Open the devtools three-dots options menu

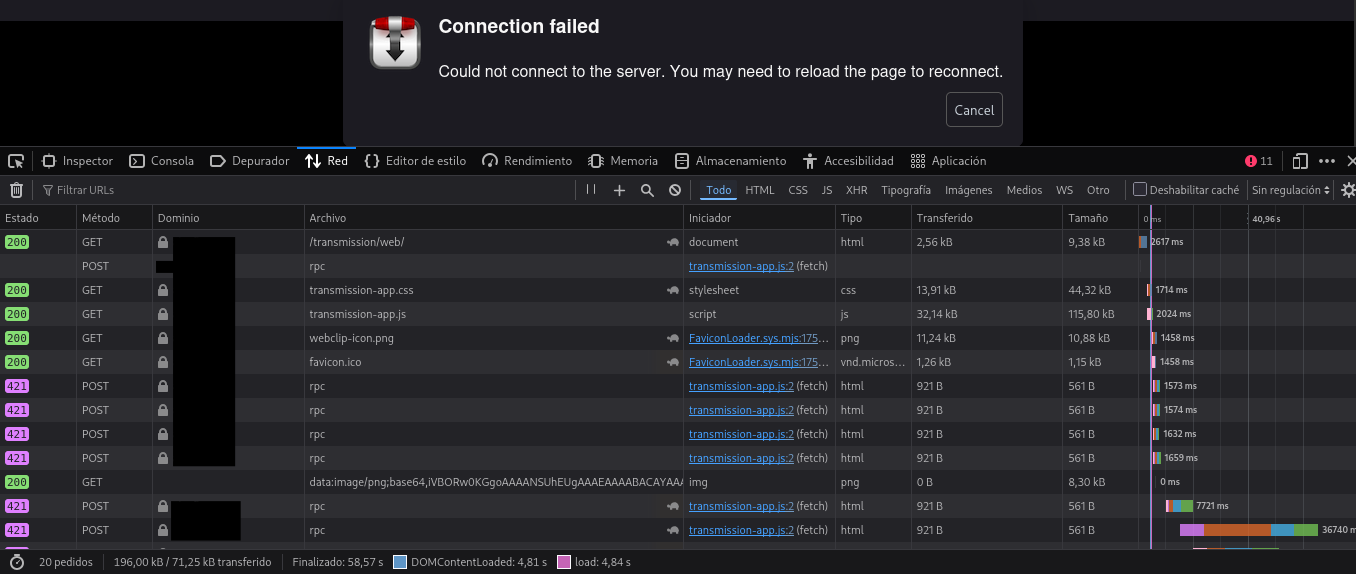tap(1327, 161)
